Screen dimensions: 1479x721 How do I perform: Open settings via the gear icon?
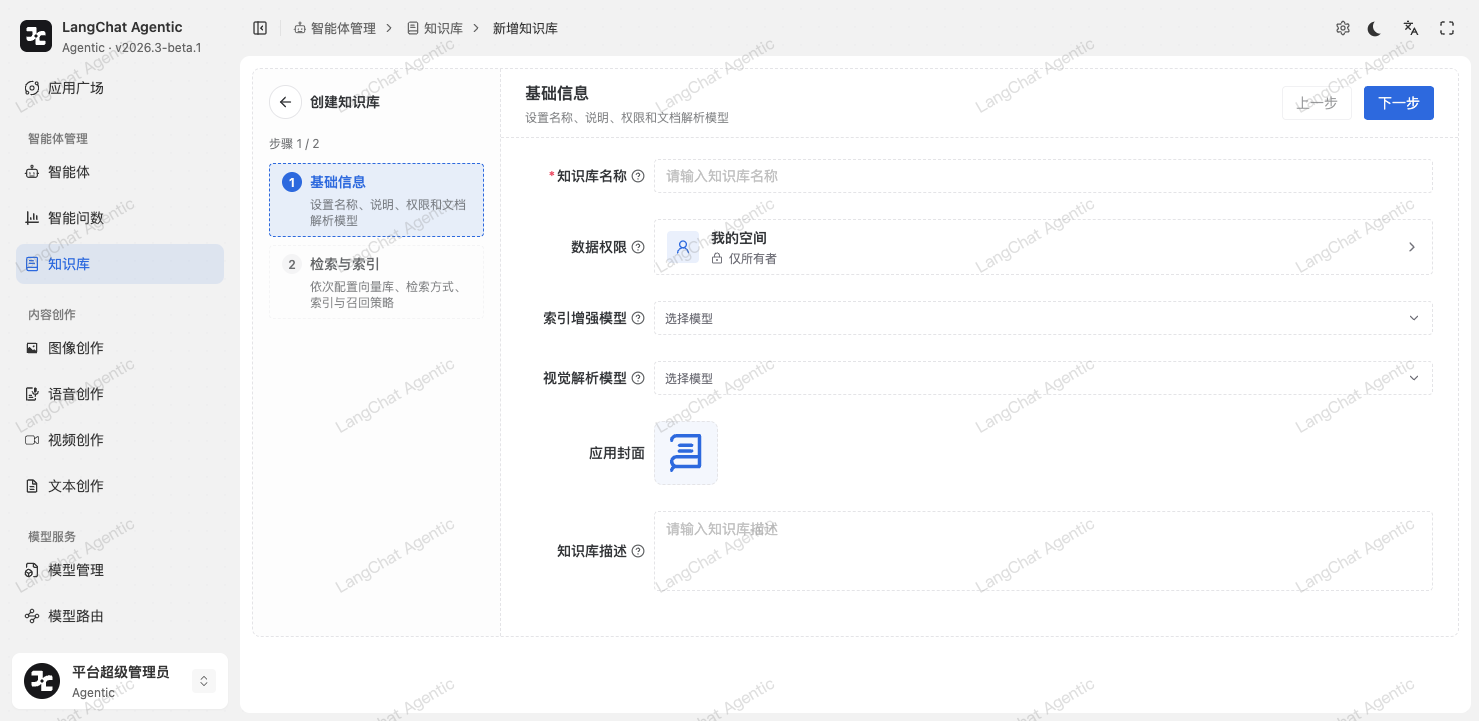tap(1343, 28)
